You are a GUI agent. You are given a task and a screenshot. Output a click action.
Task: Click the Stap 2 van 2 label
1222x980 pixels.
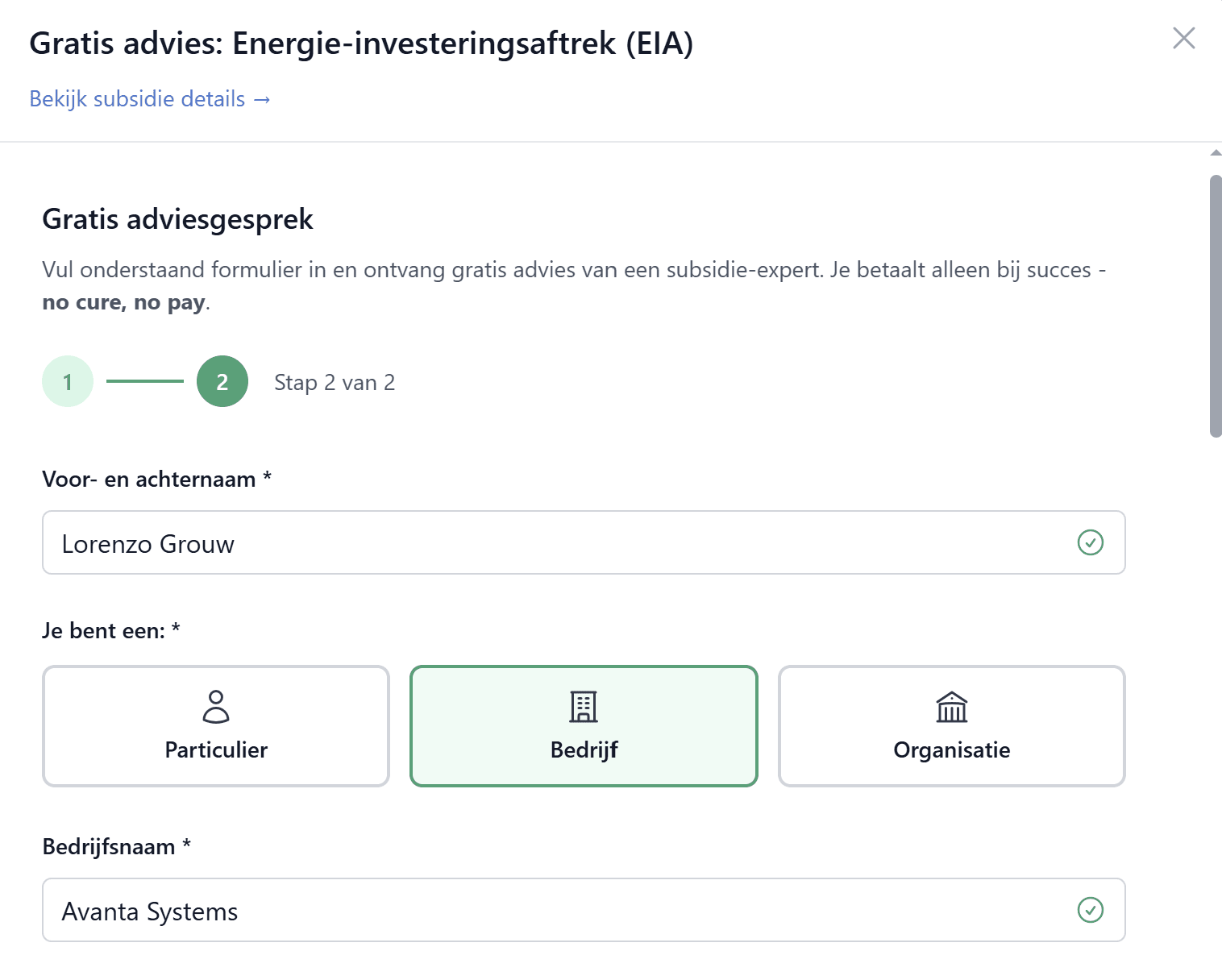334,382
